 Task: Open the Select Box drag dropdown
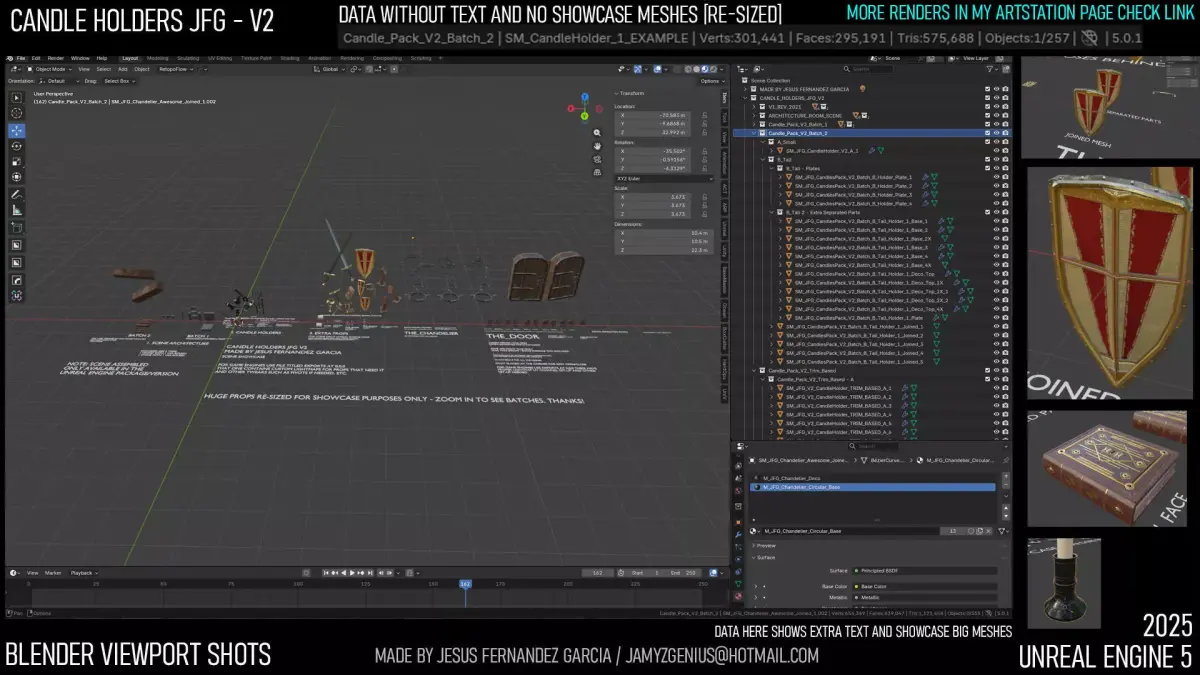119,81
